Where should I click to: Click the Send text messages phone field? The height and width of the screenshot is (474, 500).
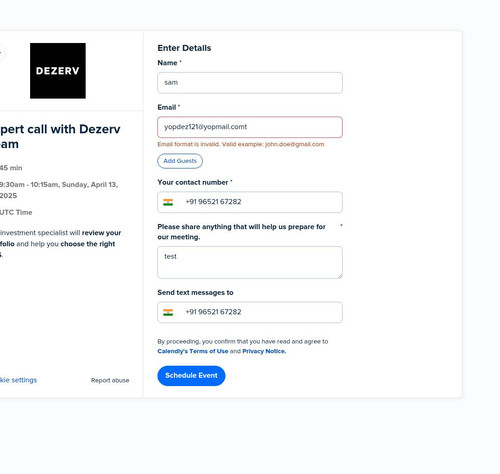click(250, 312)
